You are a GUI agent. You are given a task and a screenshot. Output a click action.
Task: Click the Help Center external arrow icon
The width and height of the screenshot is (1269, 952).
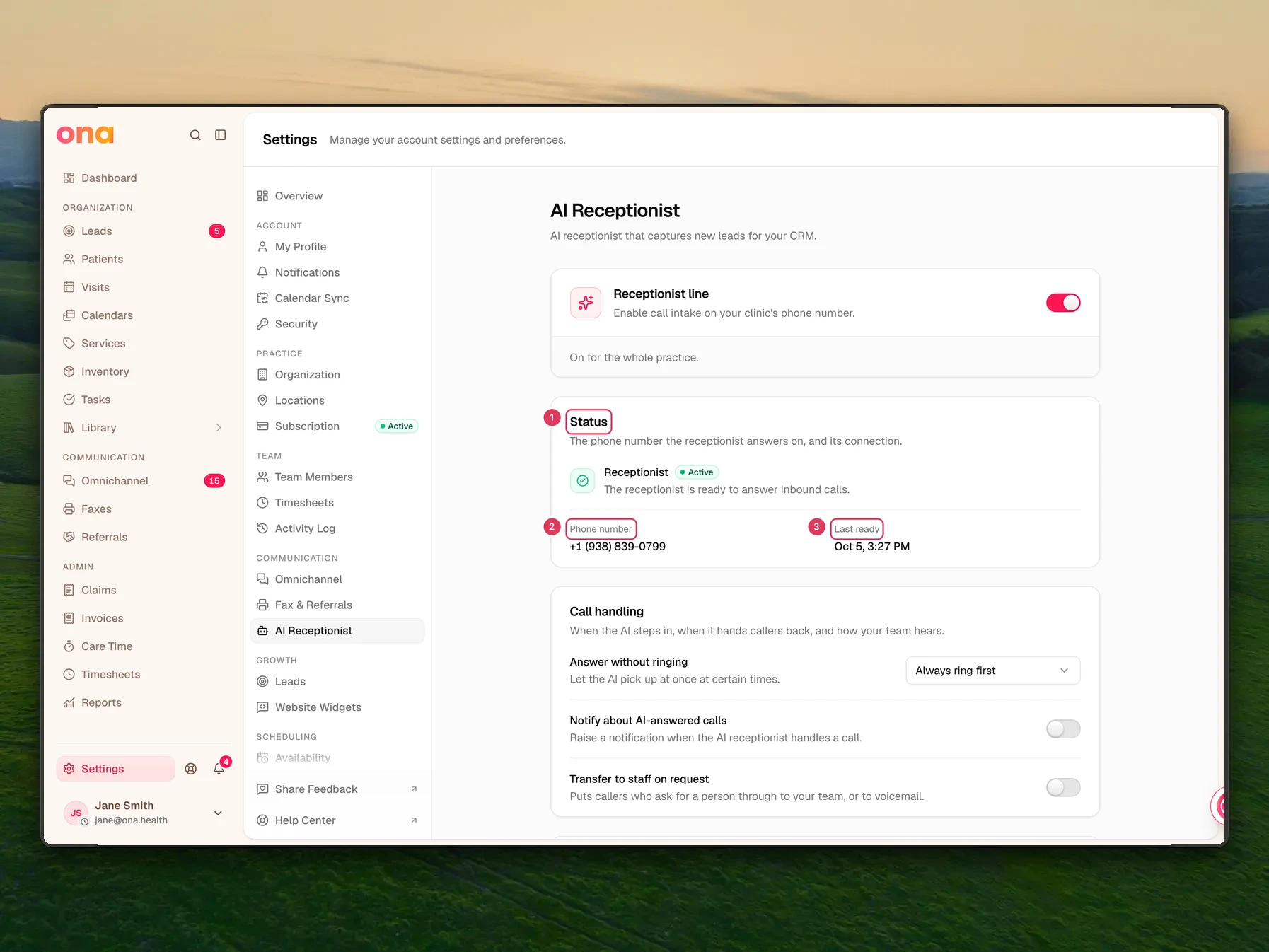(414, 820)
